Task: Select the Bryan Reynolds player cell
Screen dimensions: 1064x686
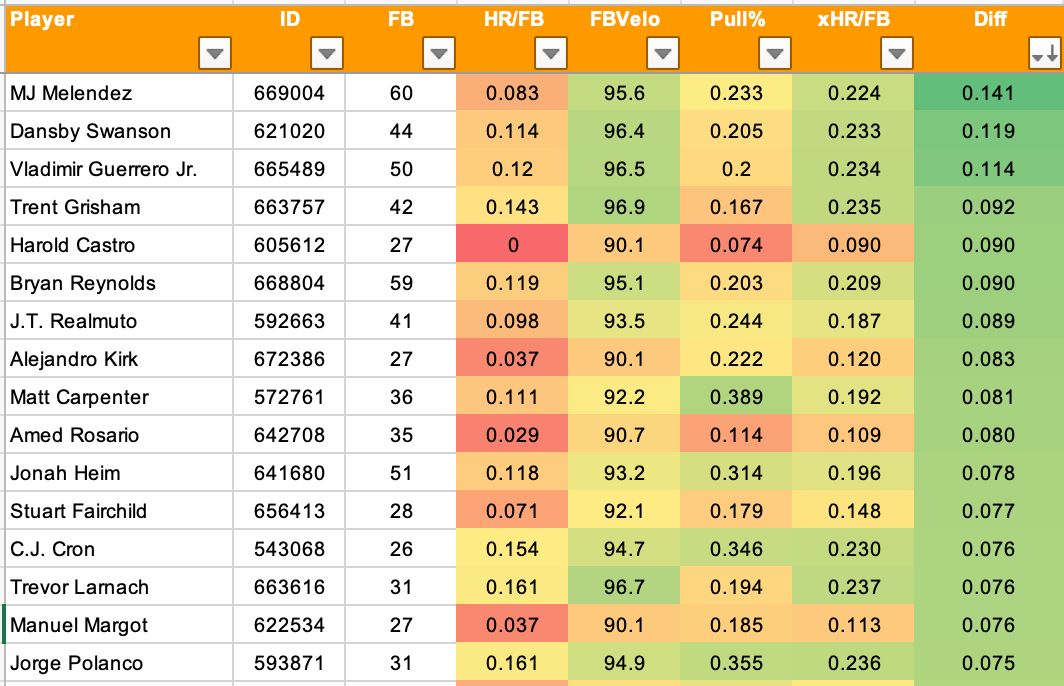Action: 119,282
